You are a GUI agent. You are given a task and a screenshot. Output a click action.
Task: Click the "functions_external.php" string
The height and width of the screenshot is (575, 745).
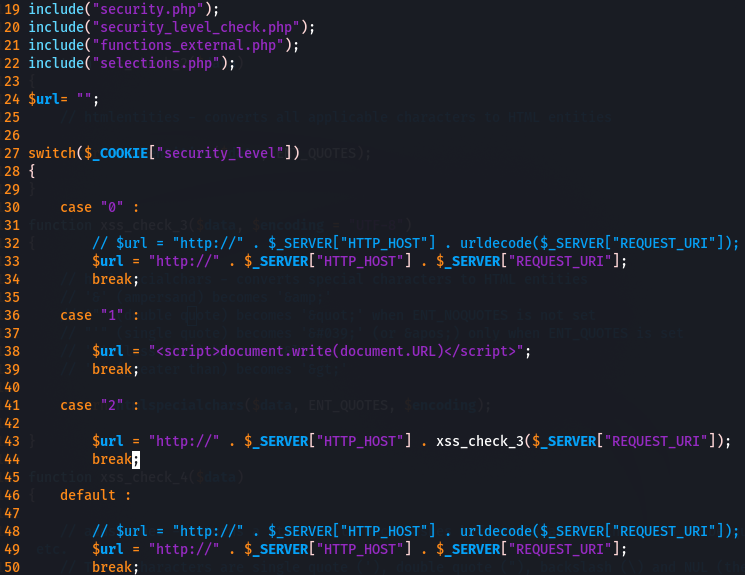[x=191, y=45]
